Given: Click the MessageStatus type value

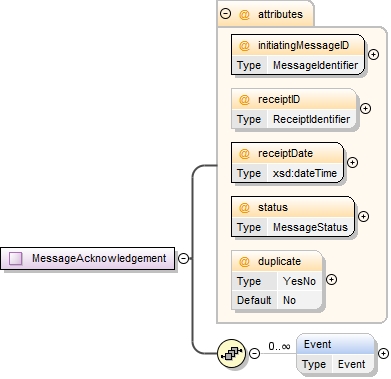Looking at the screenshot, I should 310,227.
